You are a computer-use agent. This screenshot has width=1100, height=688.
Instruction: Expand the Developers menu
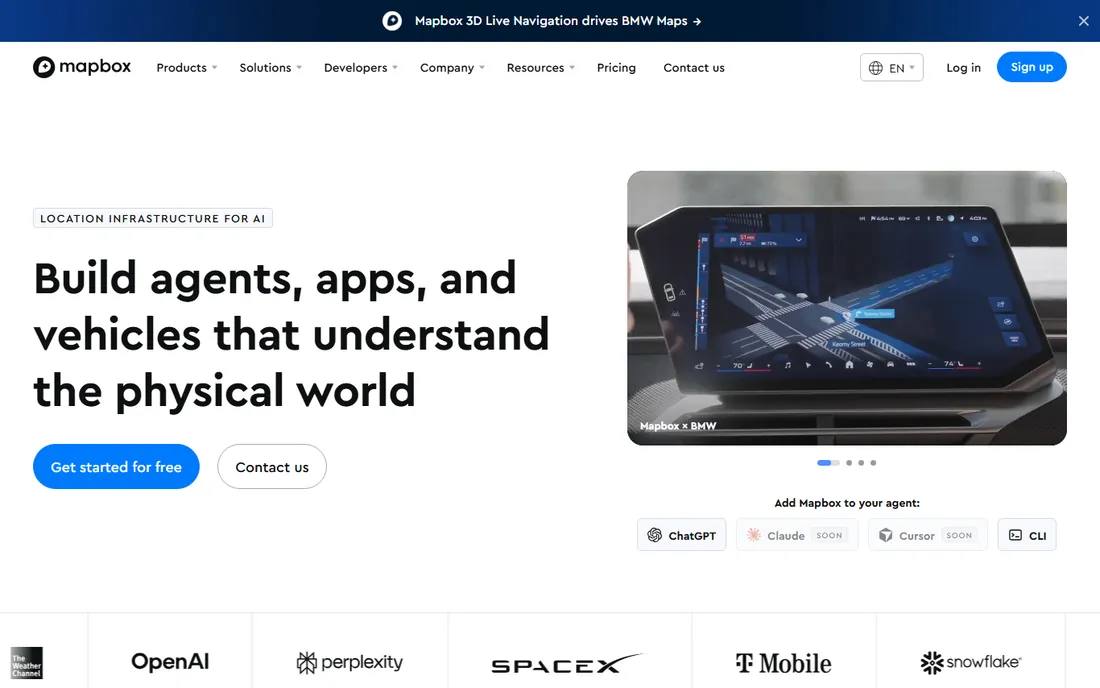[361, 68]
